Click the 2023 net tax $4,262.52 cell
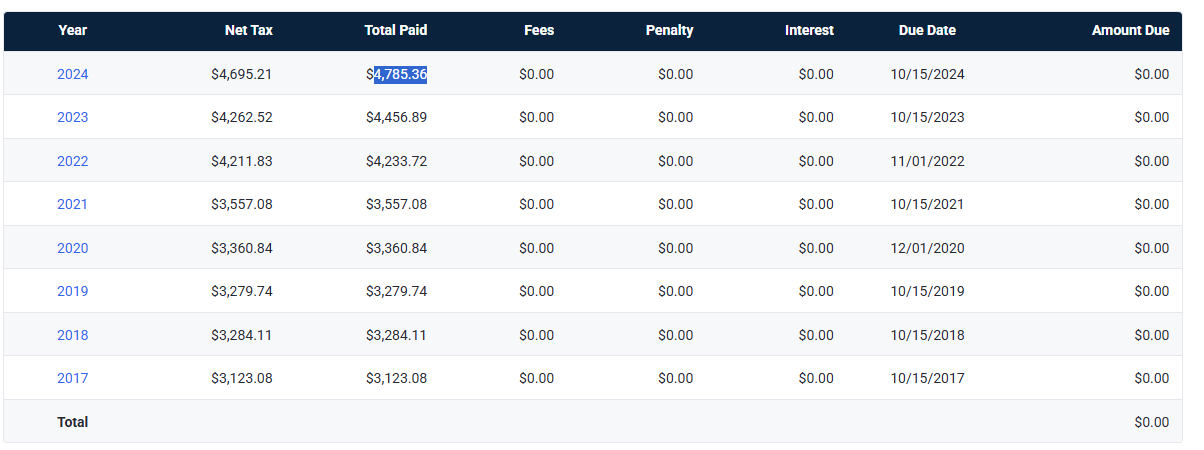 tap(241, 117)
